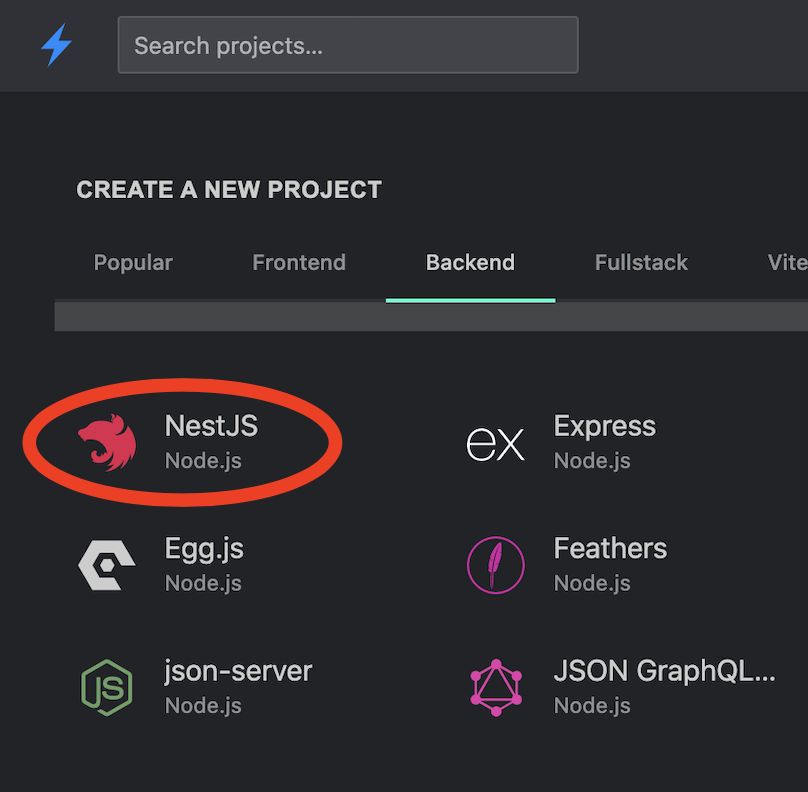Select the Express project title
The height and width of the screenshot is (792, 808).
(x=605, y=426)
